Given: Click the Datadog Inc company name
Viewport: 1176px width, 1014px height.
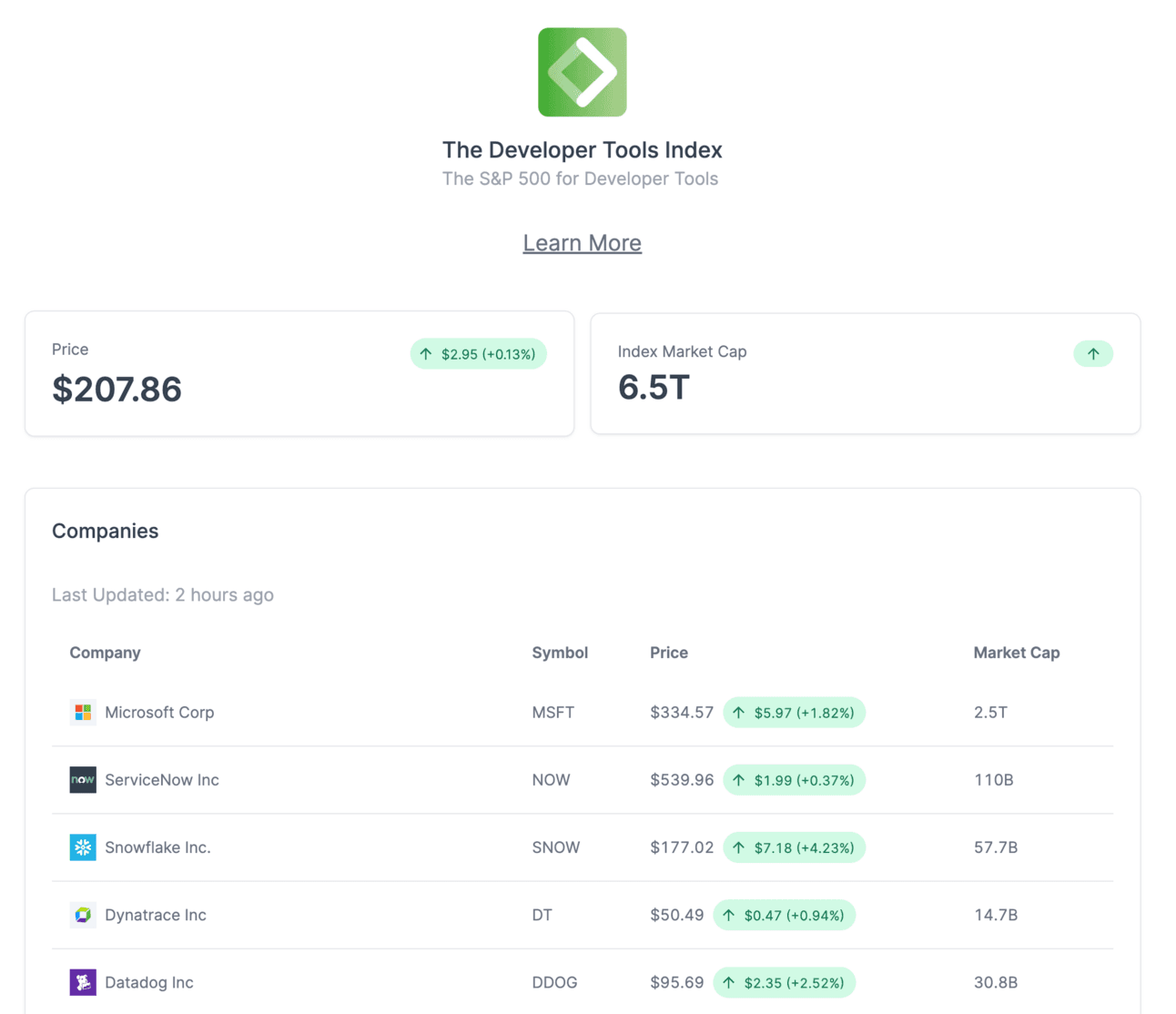Looking at the screenshot, I should [x=149, y=982].
